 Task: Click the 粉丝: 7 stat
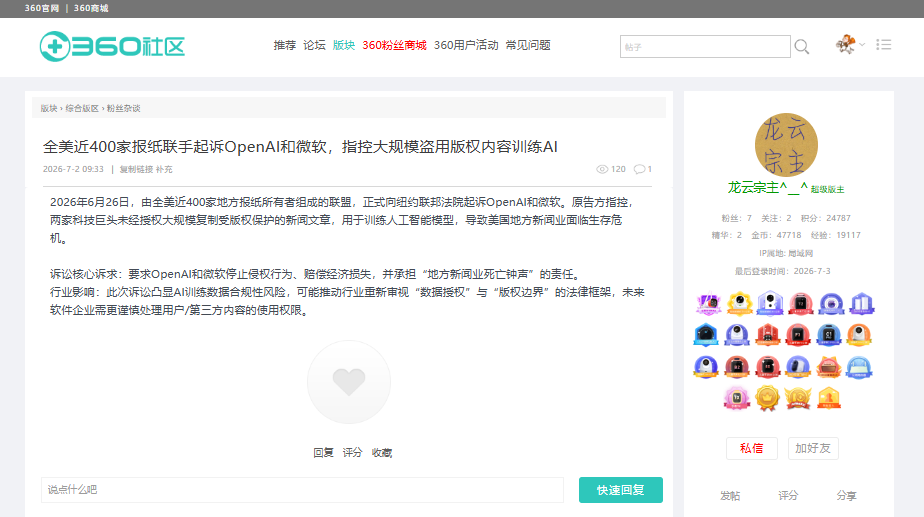tap(737, 218)
